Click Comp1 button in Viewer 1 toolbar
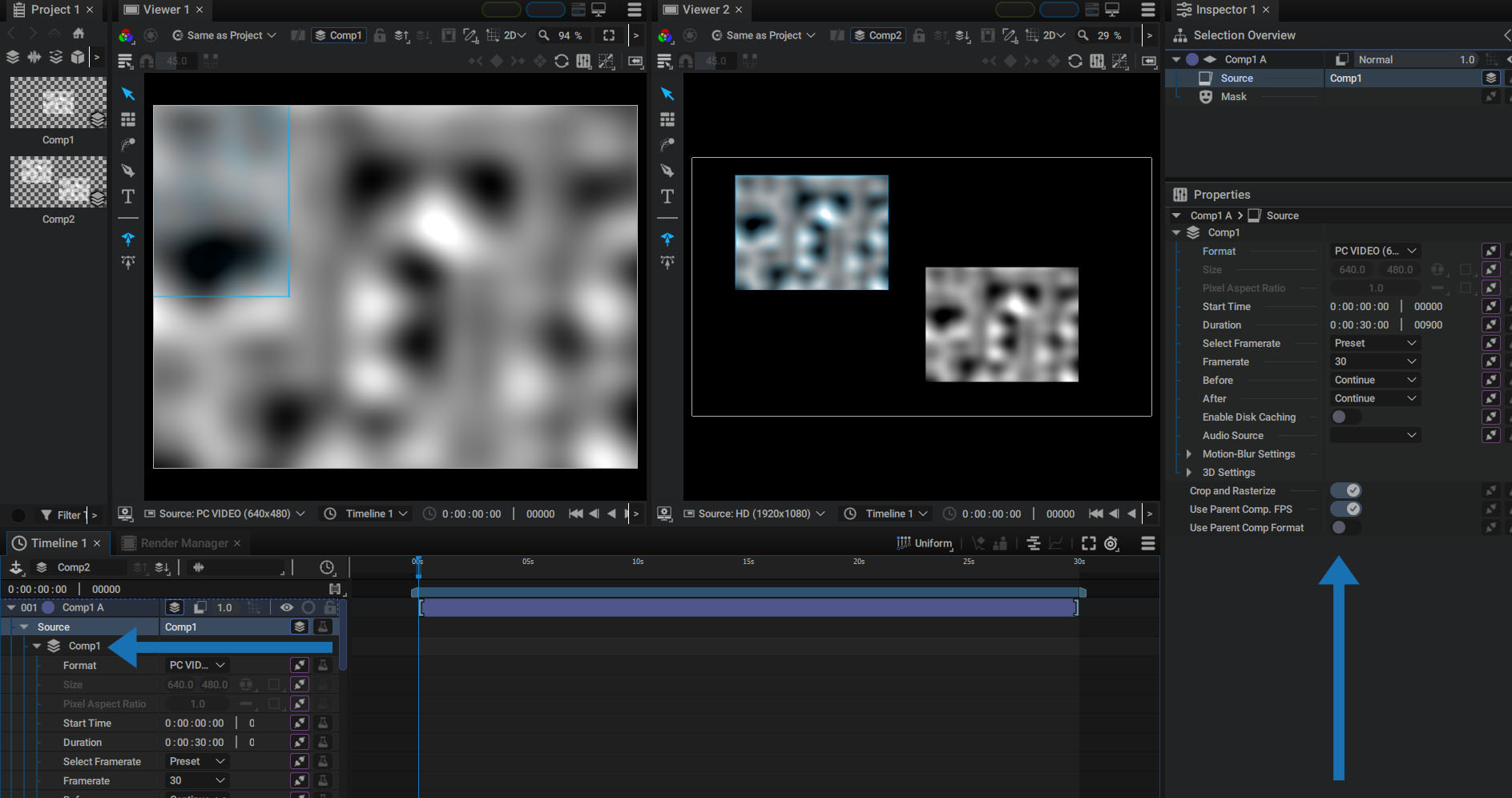Viewport: 1512px width, 798px height. pyautogui.click(x=339, y=35)
